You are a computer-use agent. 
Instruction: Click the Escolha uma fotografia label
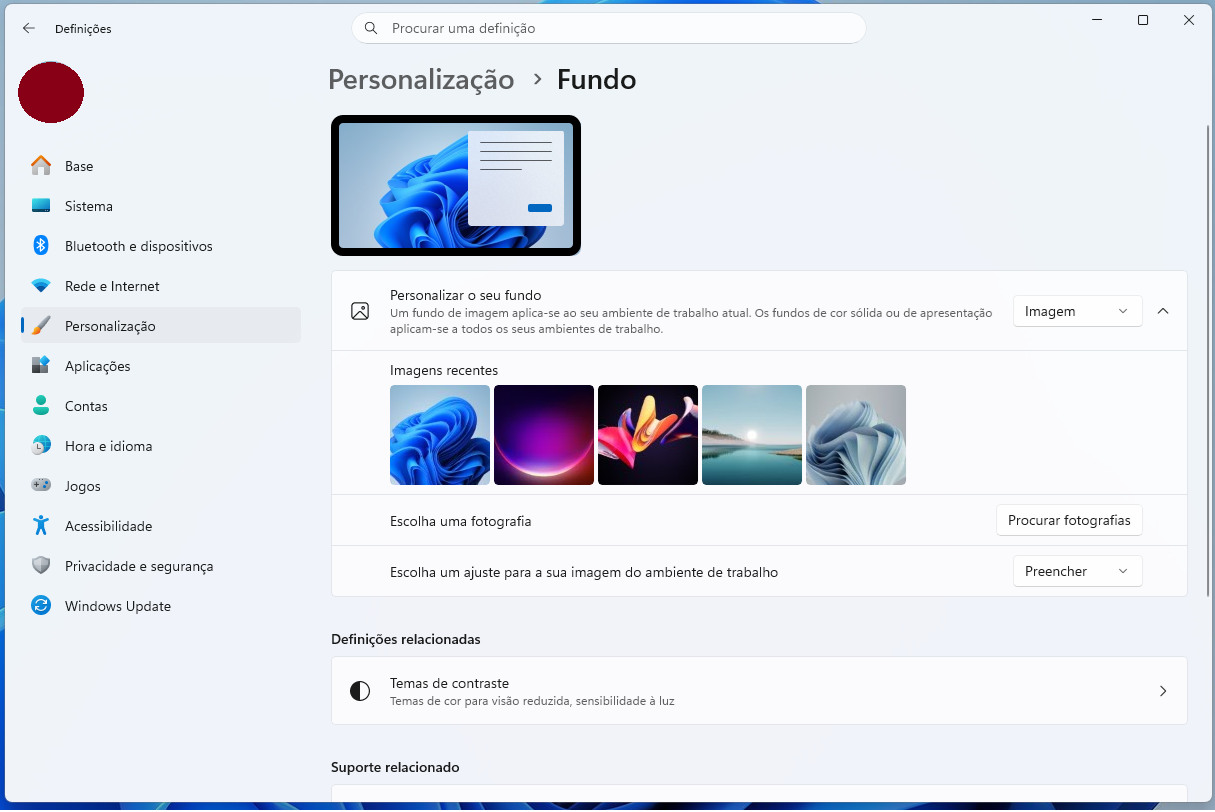[461, 521]
